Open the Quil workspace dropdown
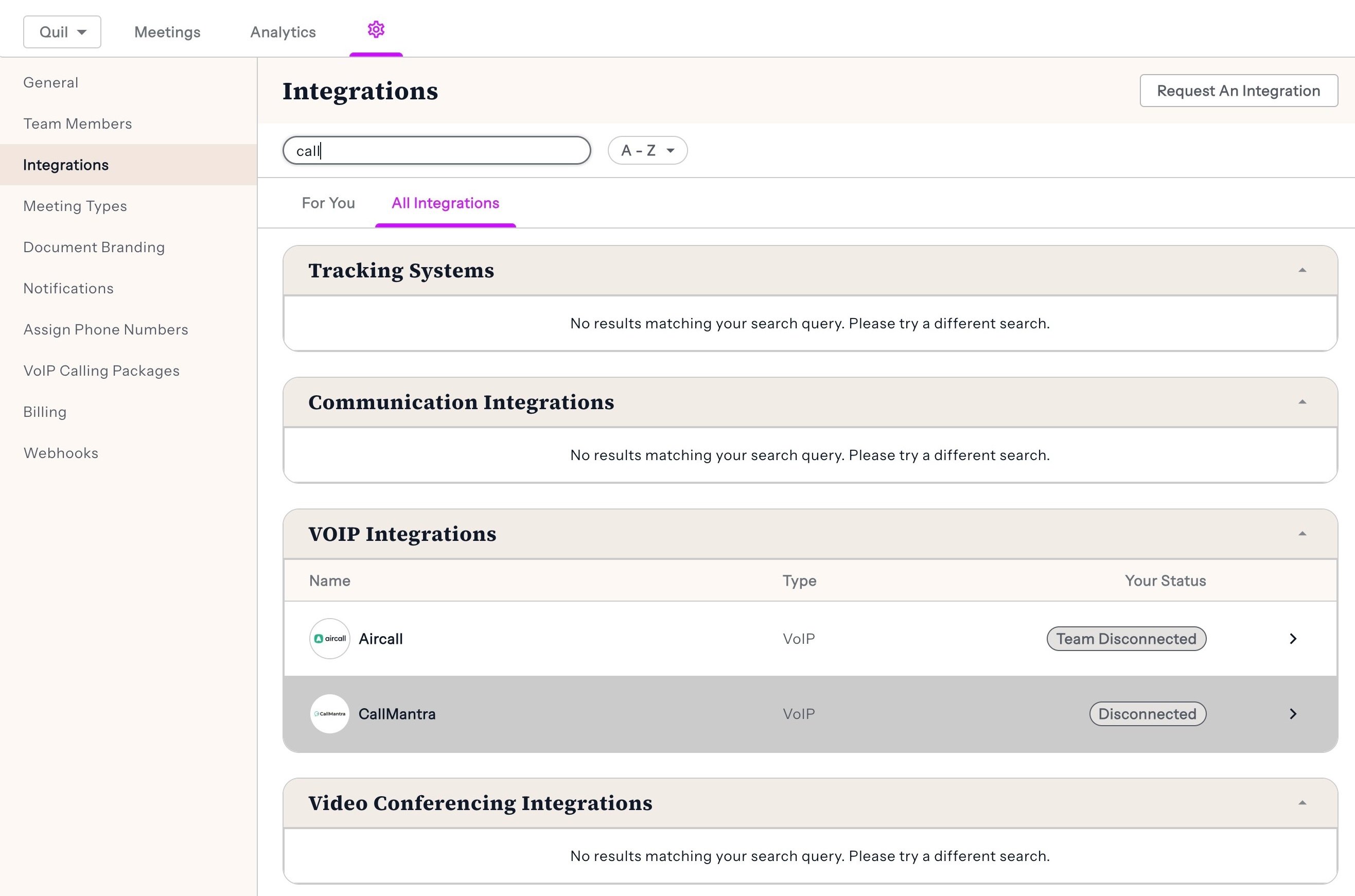 pos(62,32)
